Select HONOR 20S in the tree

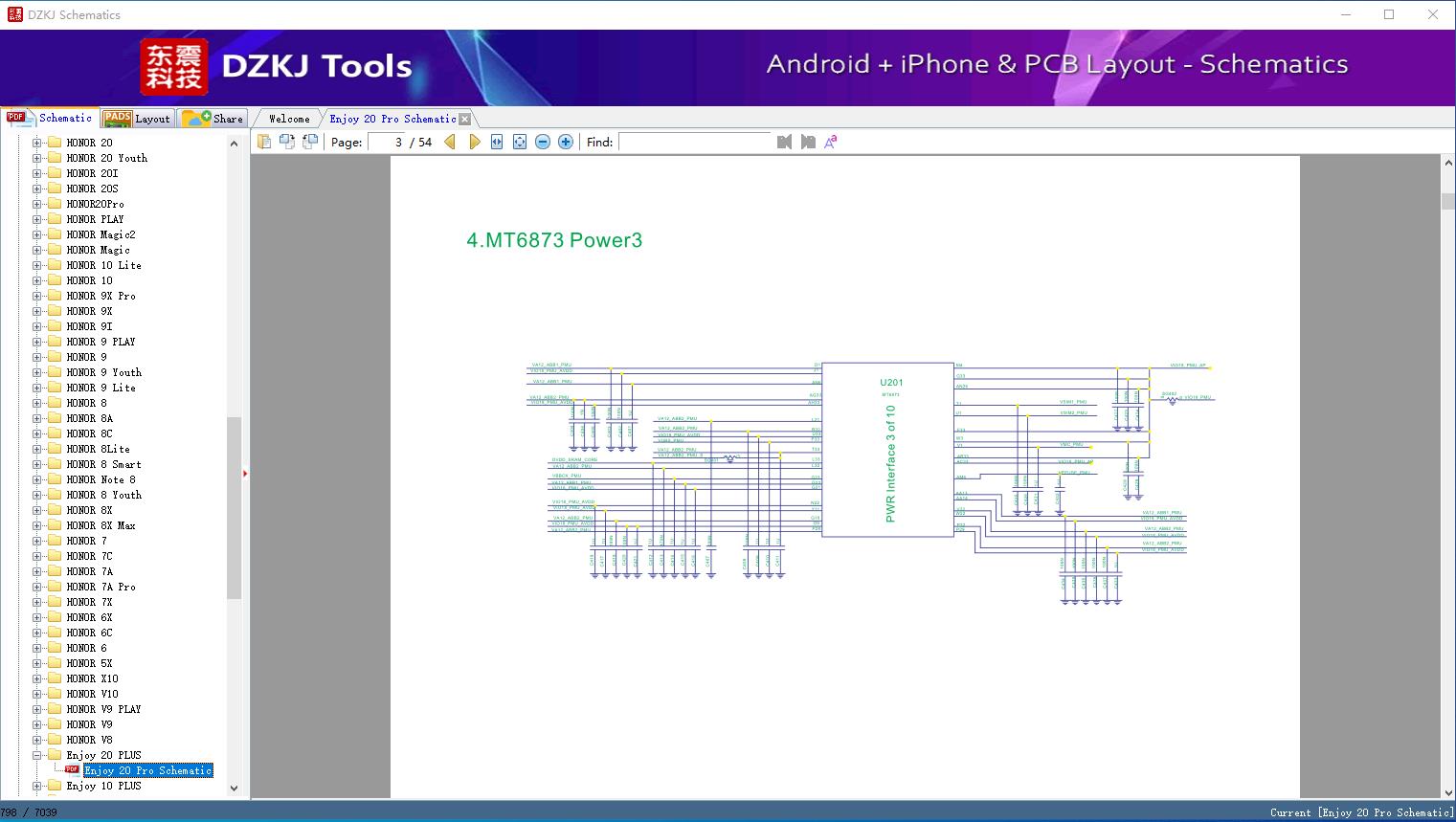coord(93,189)
